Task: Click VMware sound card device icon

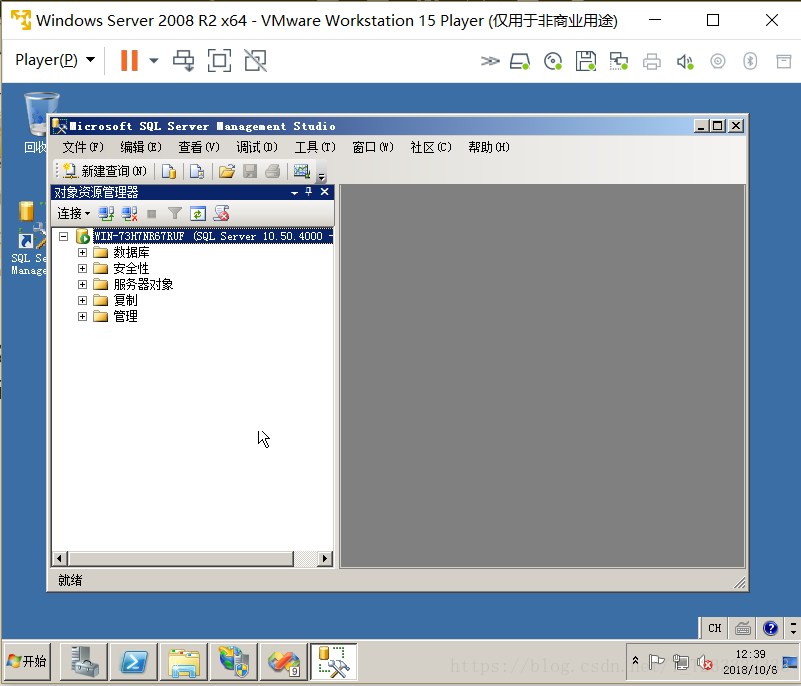Action: (685, 62)
